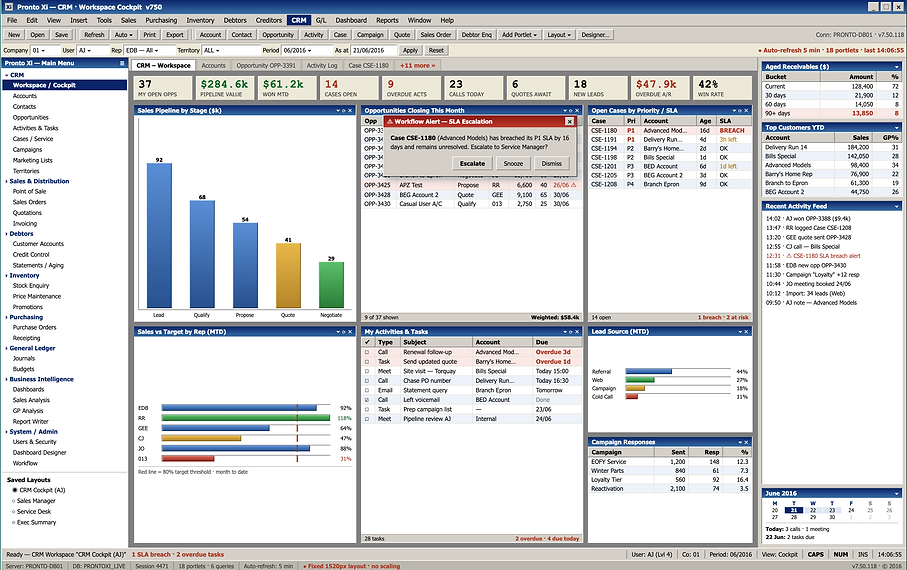Screen dimensions: 907x570
Task: Collapse the CRM tree section
Action: 6,75
